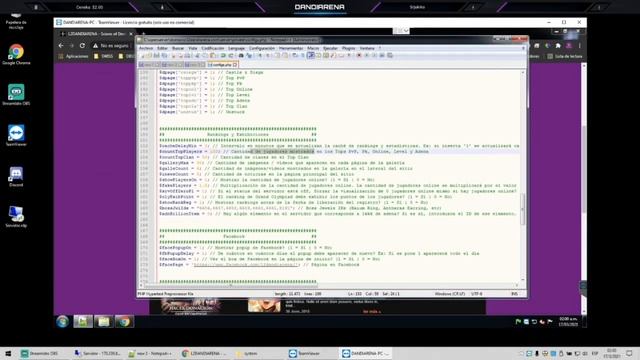Screen dimensions: 640x360
Task: Open the Lenguaje menu in Notepad++
Action: [236, 48]
